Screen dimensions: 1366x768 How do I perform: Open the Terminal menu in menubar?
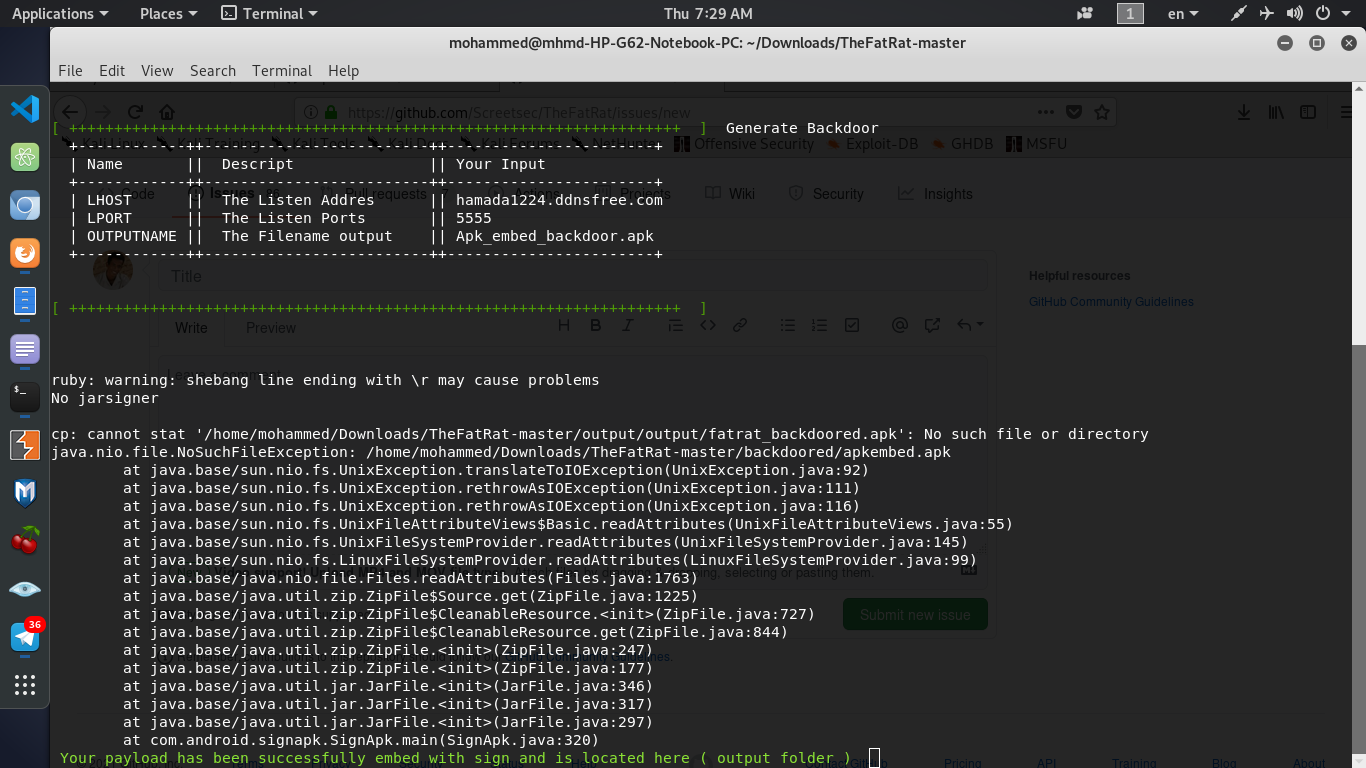click(x=282, y=71)
